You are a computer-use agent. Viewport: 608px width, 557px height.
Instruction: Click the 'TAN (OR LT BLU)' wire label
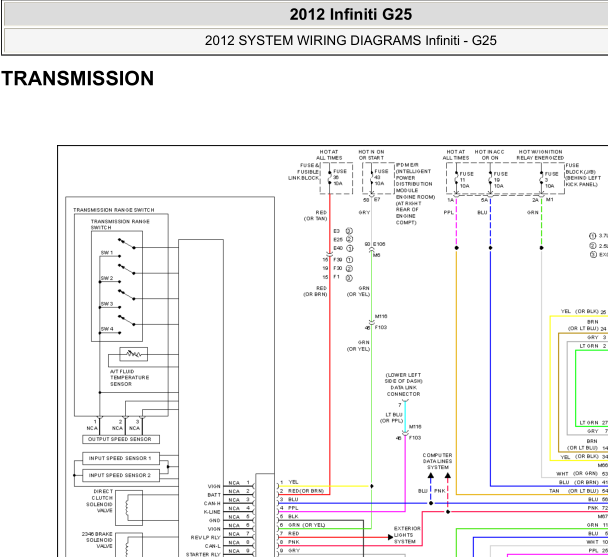point(575,491)
